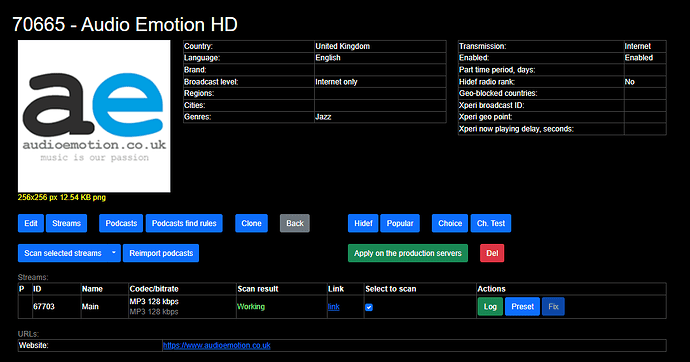This screenshot has height=362, width=690.
Task: Go to Podcasts section
Action: click(x=121, y=223)
